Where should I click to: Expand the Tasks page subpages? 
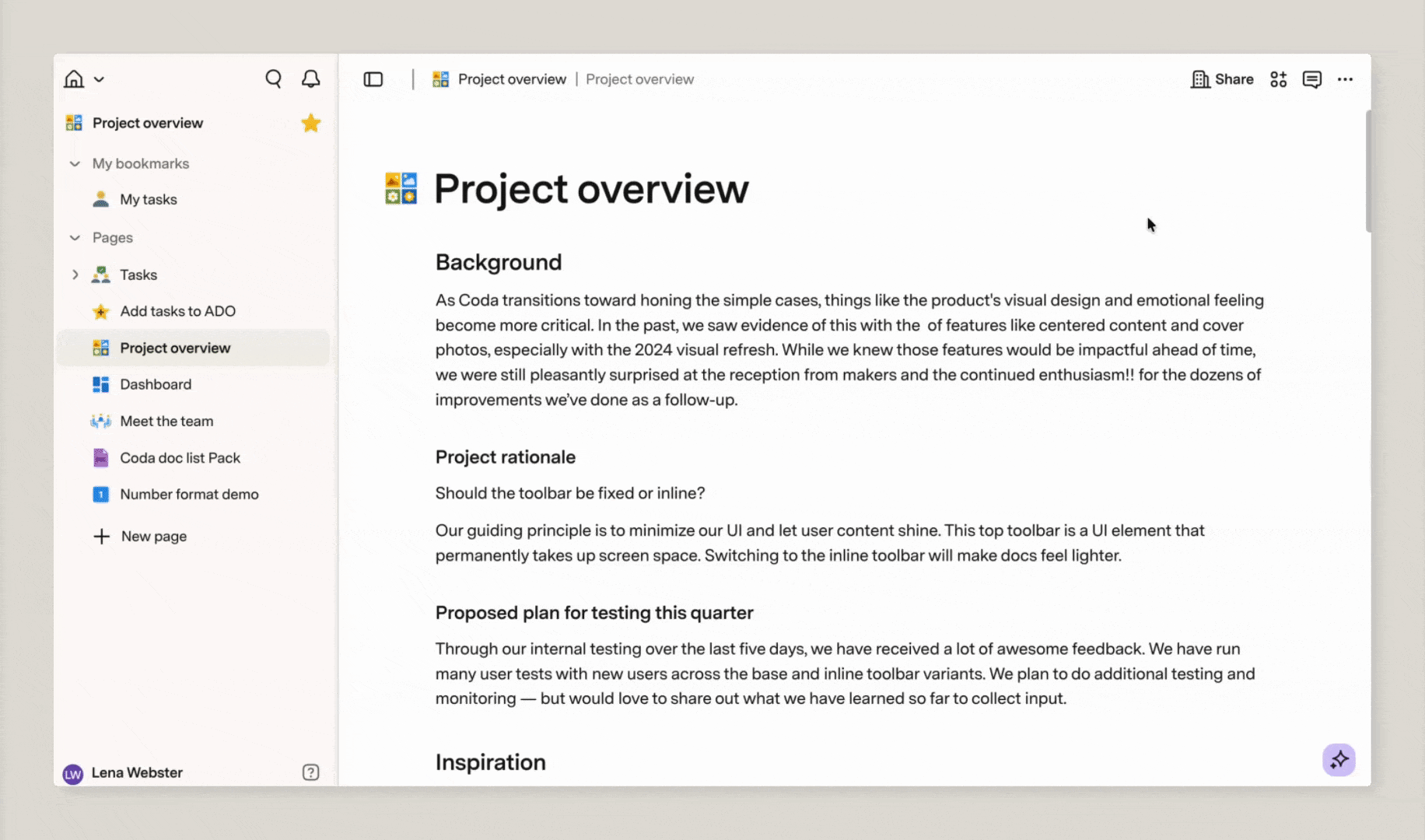point(75,275)
